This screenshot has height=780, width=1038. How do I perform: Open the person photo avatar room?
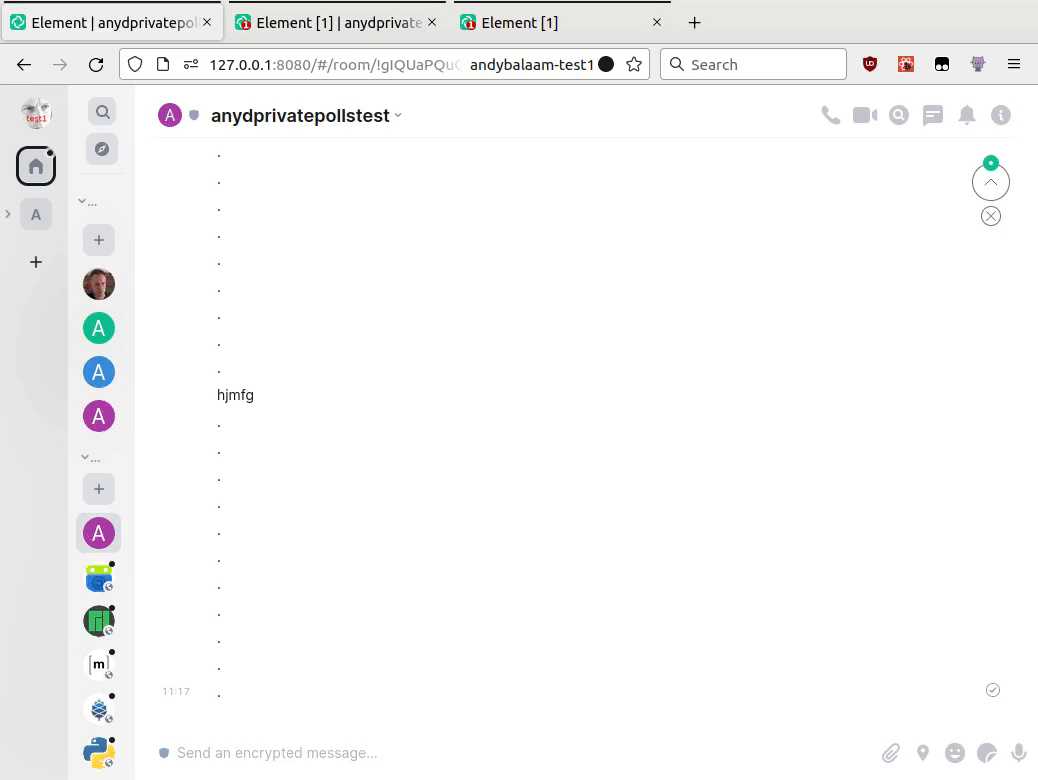click(99, 284)
